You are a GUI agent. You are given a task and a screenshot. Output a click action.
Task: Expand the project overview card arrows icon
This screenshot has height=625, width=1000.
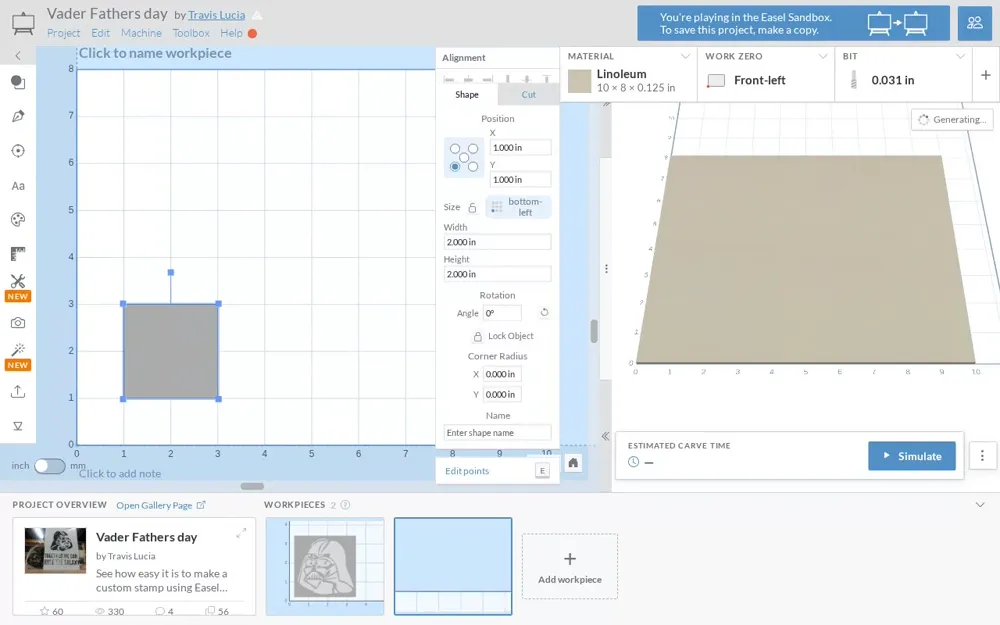coord(241,533)
